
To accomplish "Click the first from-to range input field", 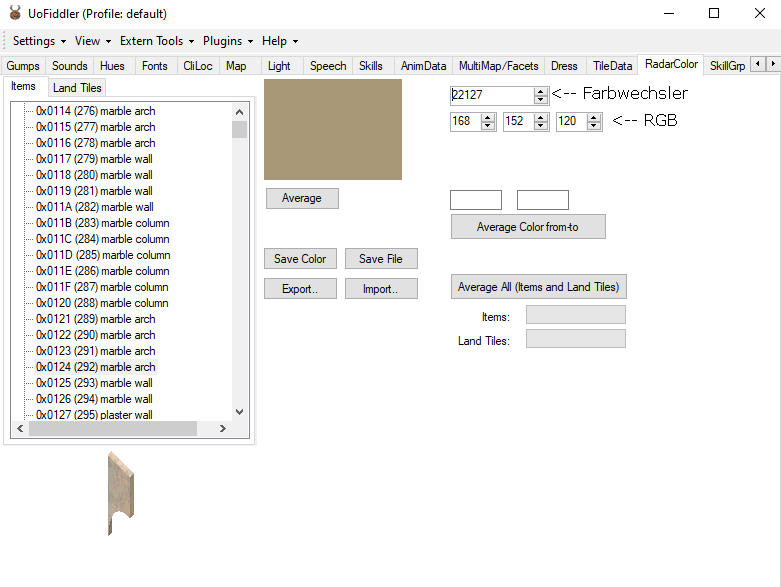I will 476,200.
